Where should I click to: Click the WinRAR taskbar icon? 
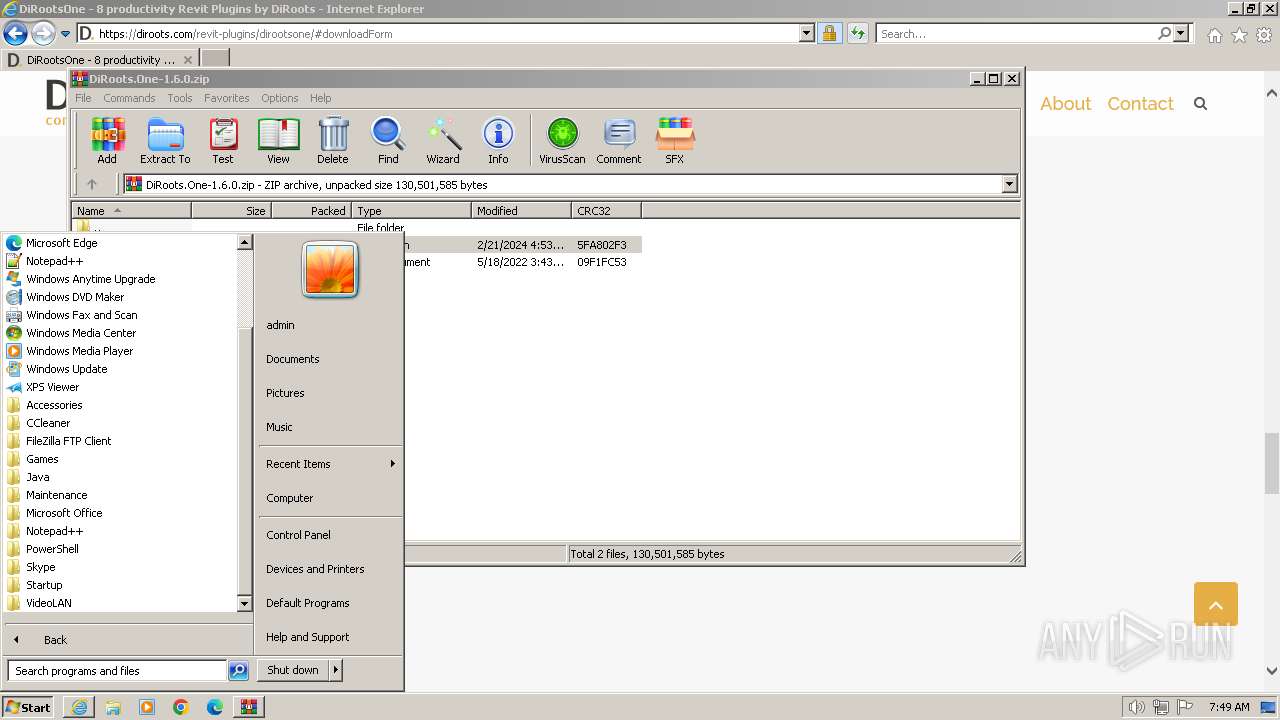tap(248, 707)
